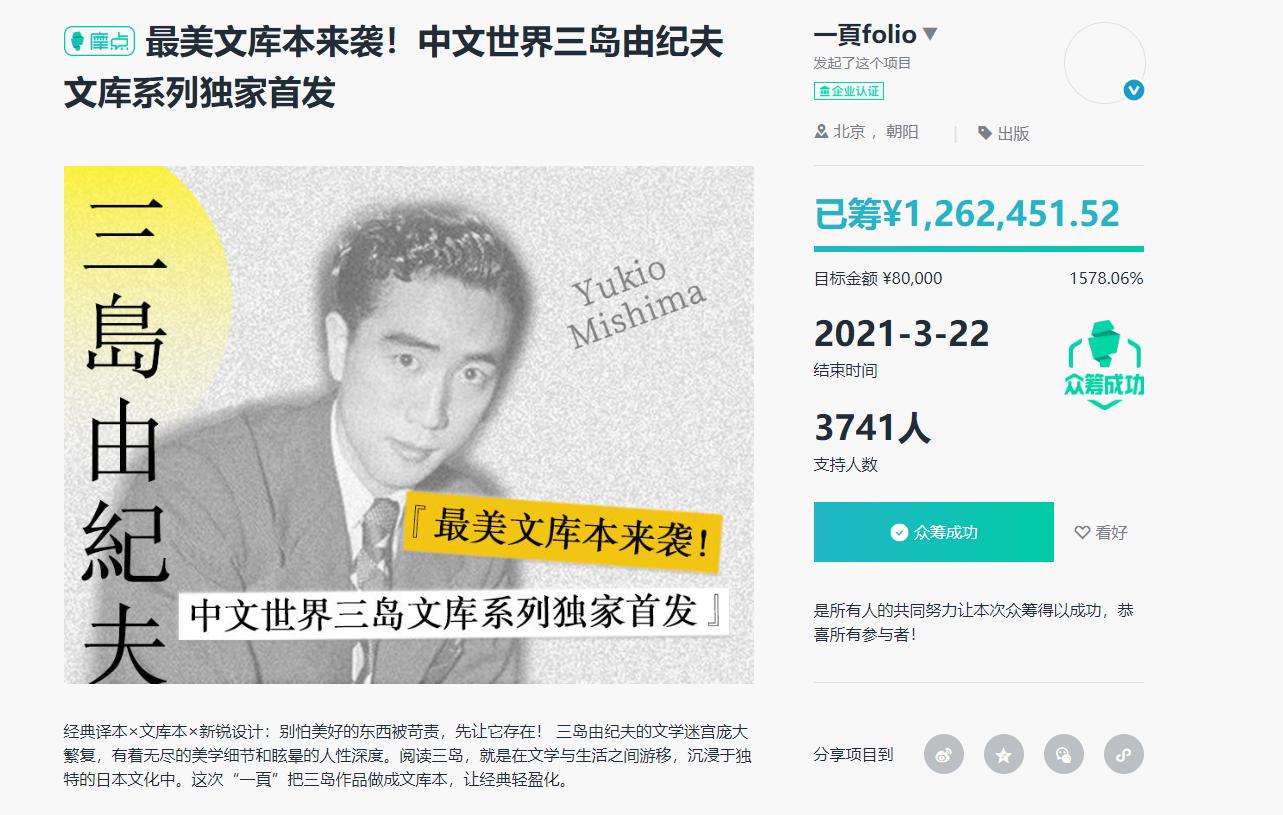
Task: Click the blue verified checkmark on avatar
Action: pos(1134,90)
